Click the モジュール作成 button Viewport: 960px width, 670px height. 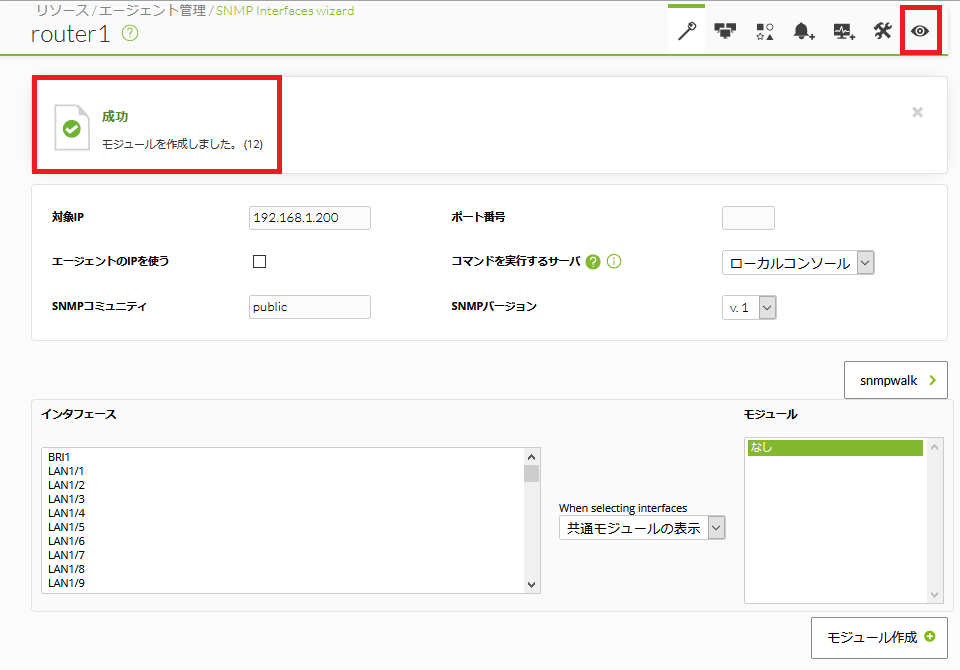pyautogui.click(x=879, y=638)
